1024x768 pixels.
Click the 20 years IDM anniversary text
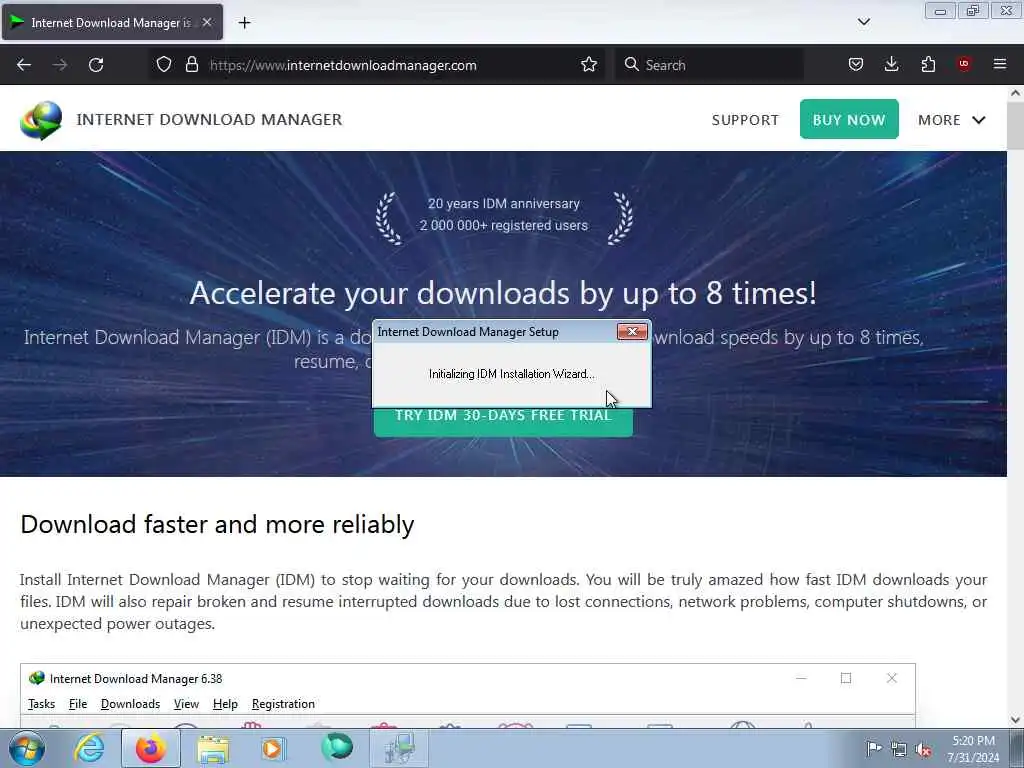[x=504, y=204]
